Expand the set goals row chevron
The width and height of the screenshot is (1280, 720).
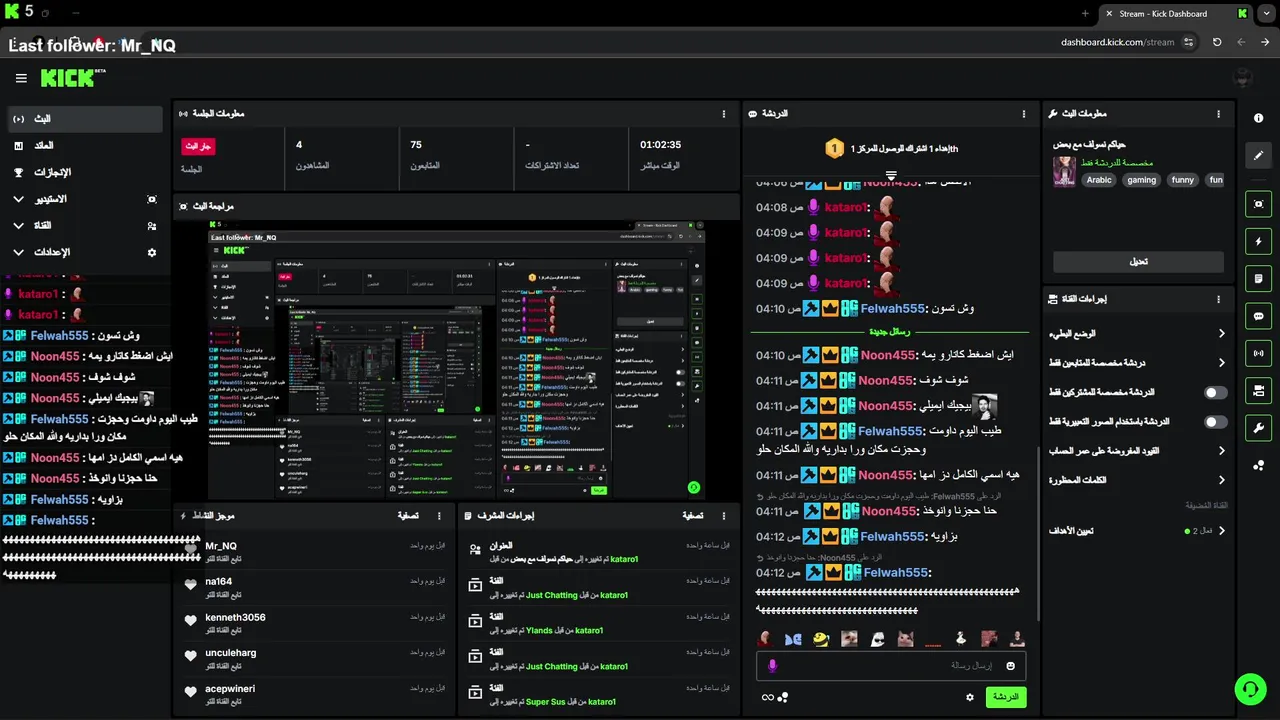click(1221, 531)
